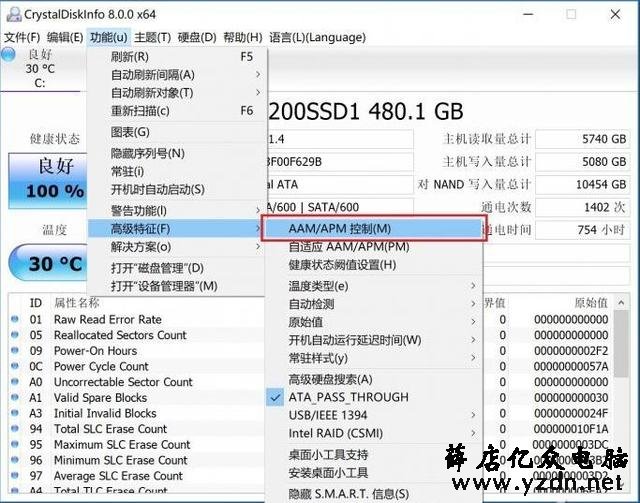Choose 打开"磁盘管理"(D) item
The height and width of the screenshot is (503, 640).
pyautogui.click(x=177, y=268)
